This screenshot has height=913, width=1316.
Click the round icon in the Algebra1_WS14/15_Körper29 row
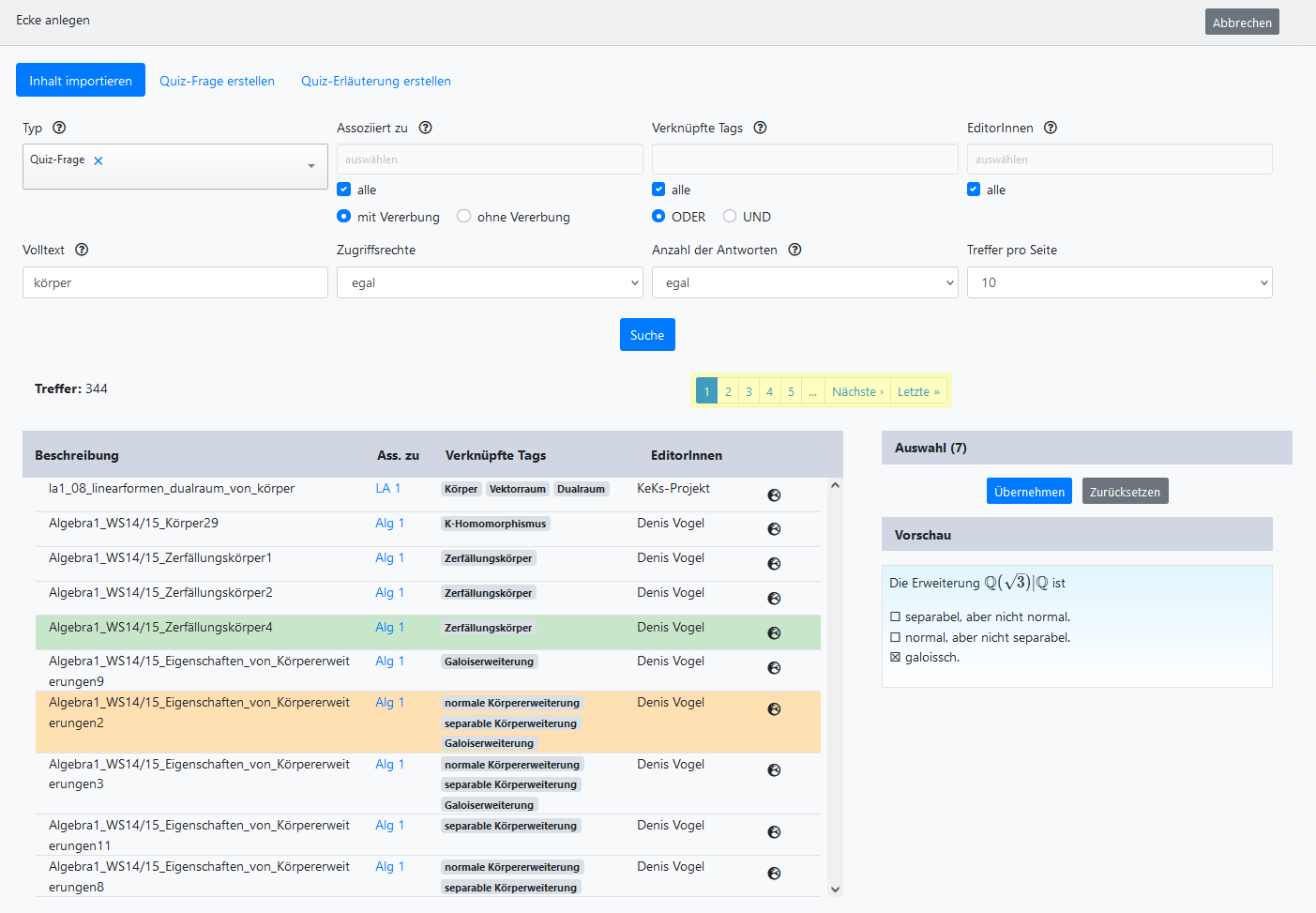tap(774, 529)
